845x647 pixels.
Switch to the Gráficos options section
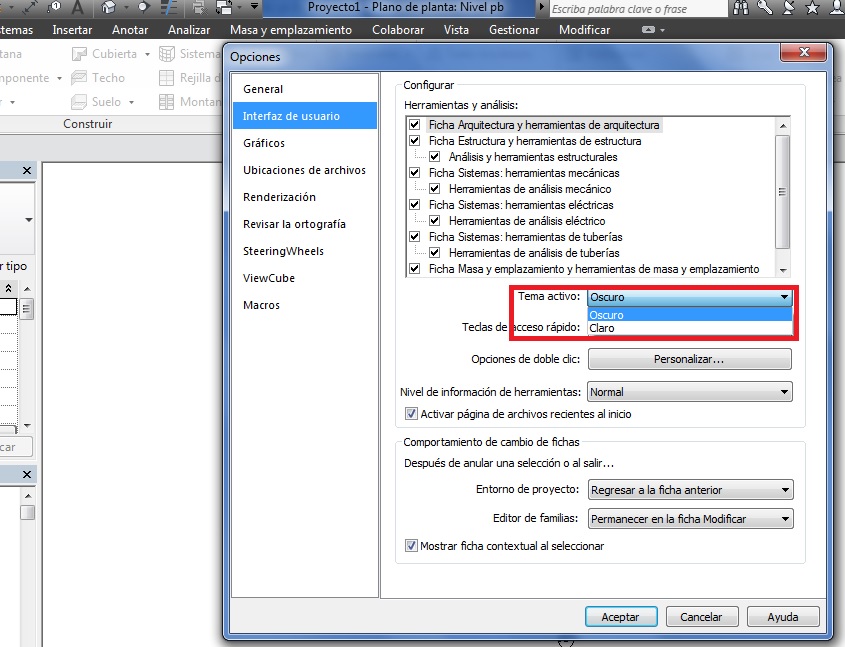pyautogui.click(x=264, y=143)
